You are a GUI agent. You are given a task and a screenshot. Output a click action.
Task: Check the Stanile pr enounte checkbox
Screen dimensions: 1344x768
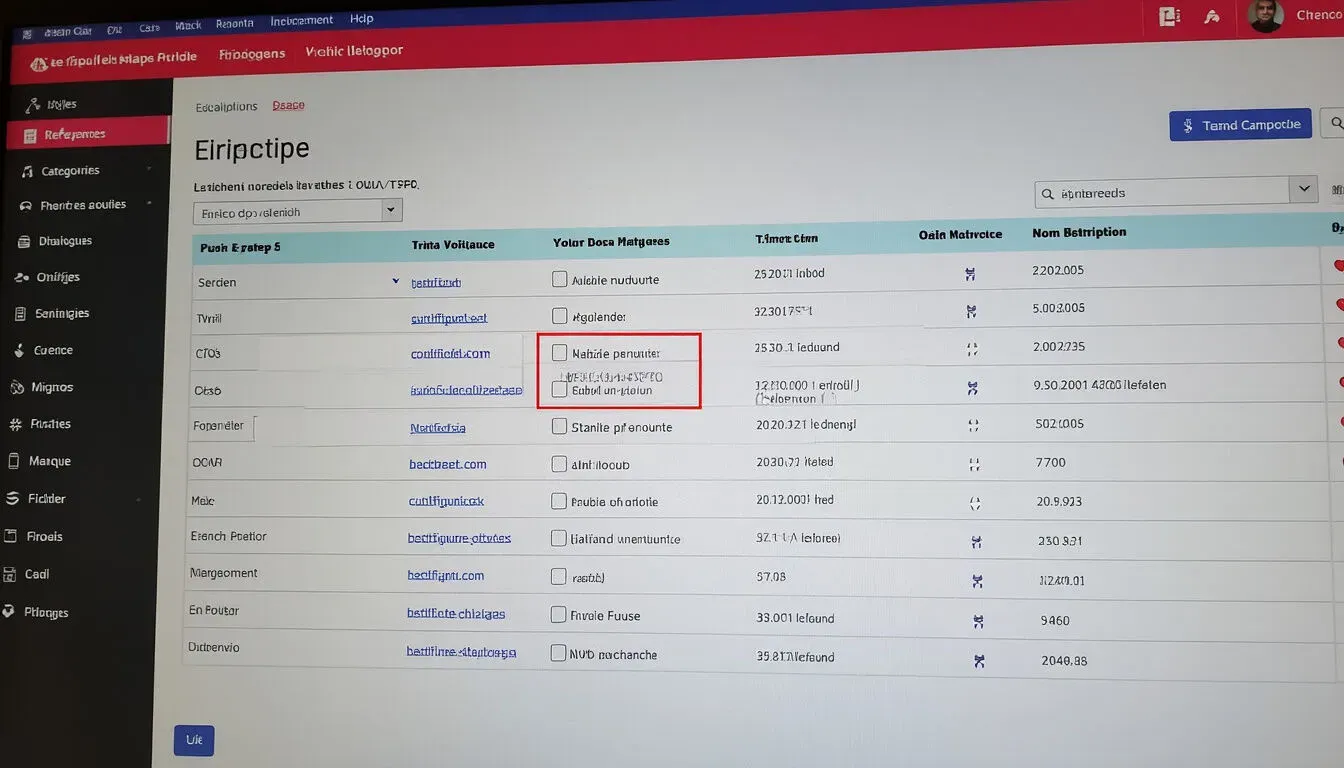click(559, 427)
